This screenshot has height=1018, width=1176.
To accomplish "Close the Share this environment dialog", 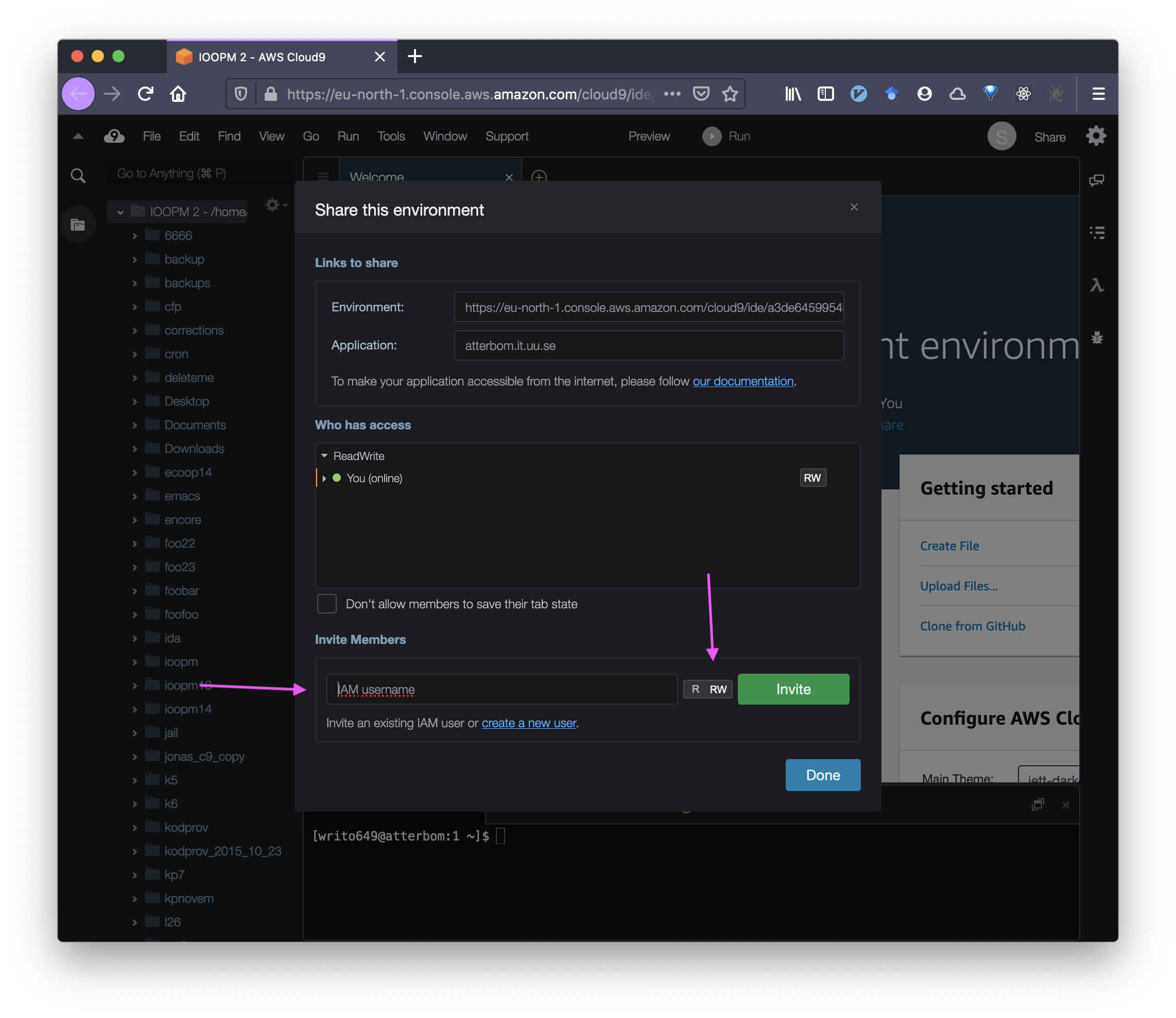I will pos(854,207).
